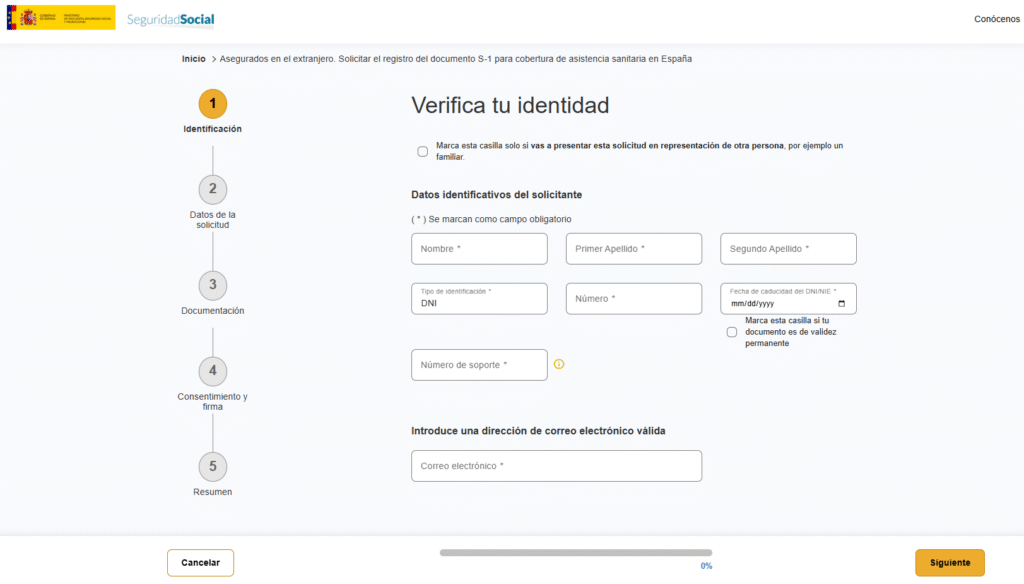Check the casilla for representación de otra persona
The height and width of the screenshot is (584, 1024).
tap(423, 150)
